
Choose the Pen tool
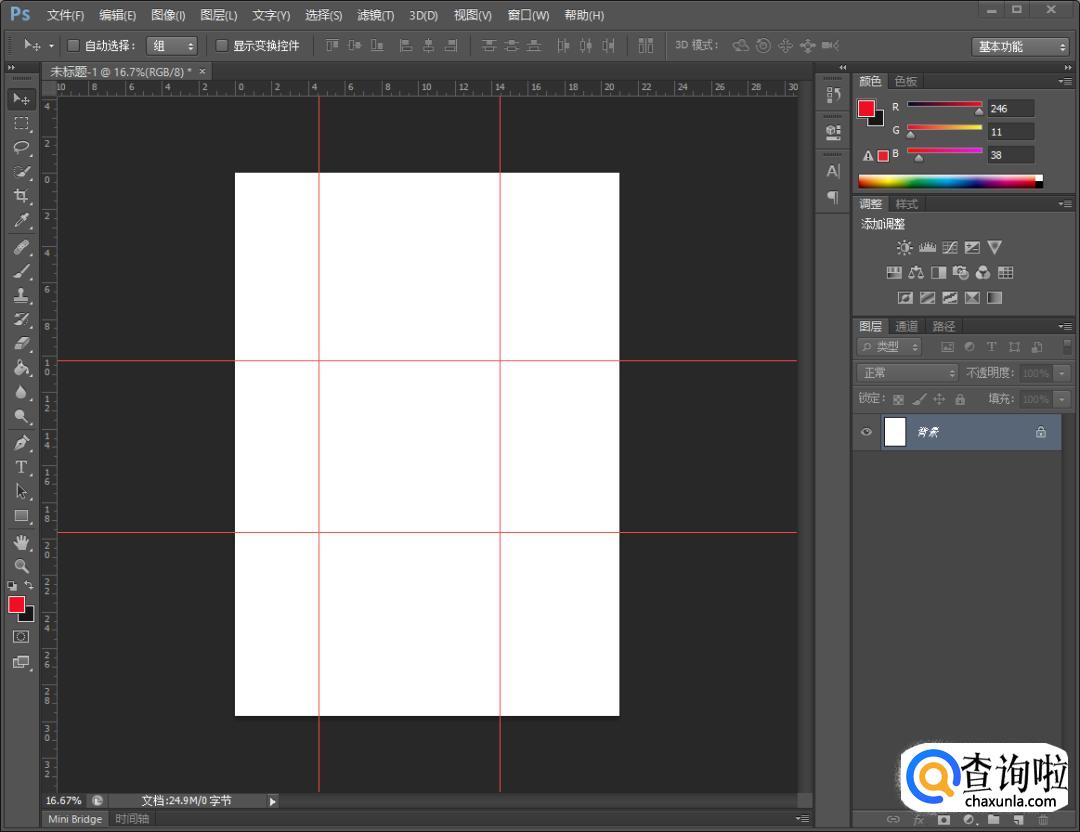tap(21, 443)
